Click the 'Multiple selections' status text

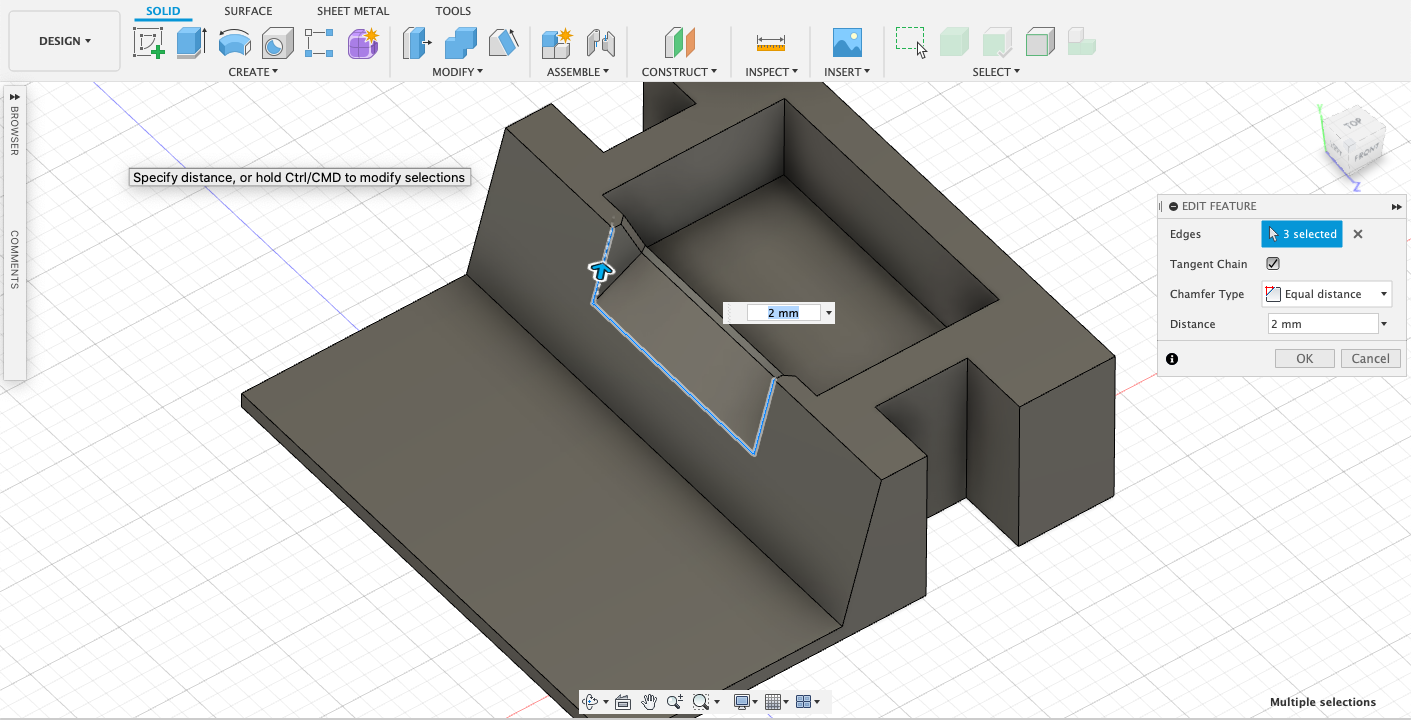(1322, 702)
